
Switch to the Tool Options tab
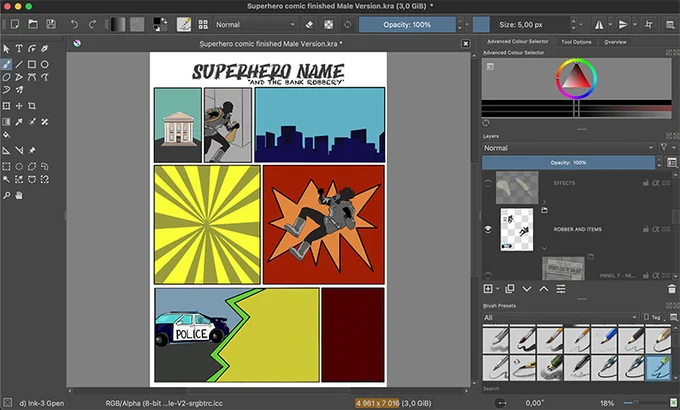pyautogui.click(x=576, y=42)
